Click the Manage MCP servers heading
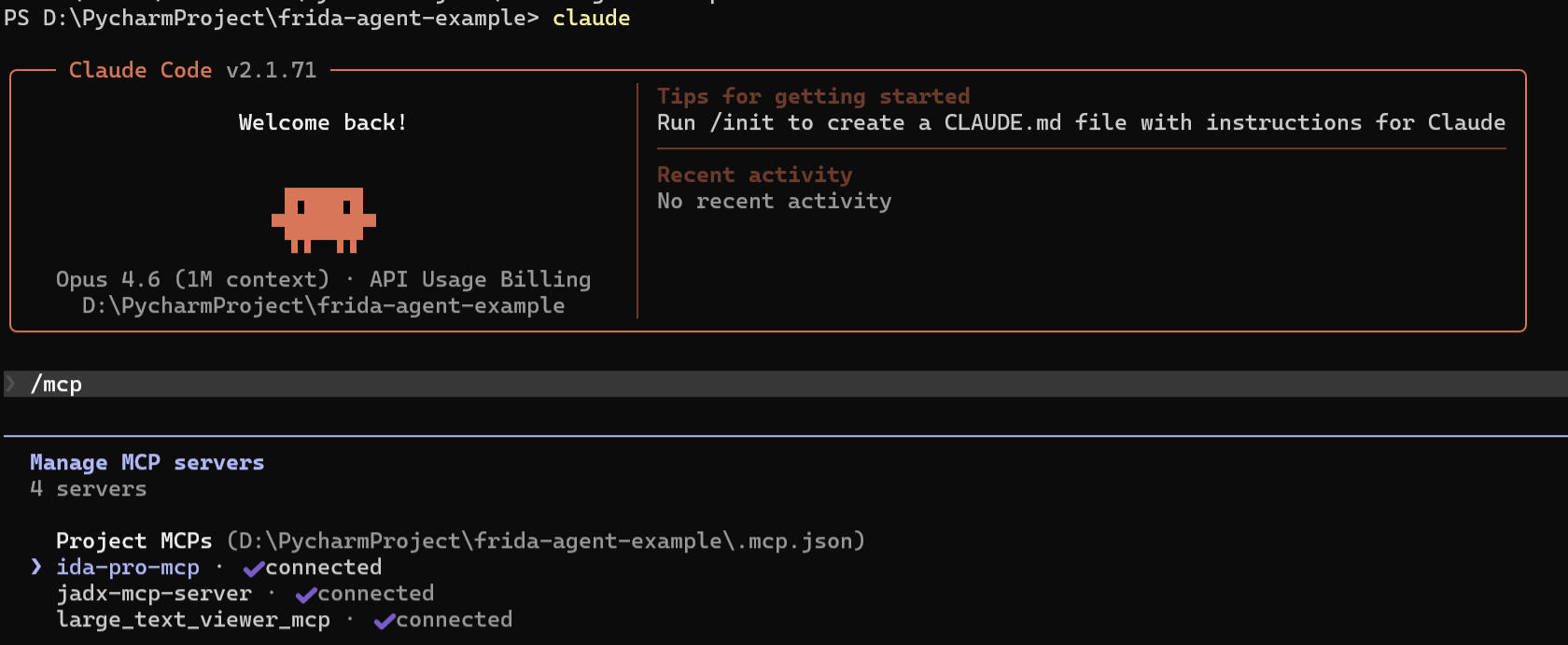 coord(147,463)
